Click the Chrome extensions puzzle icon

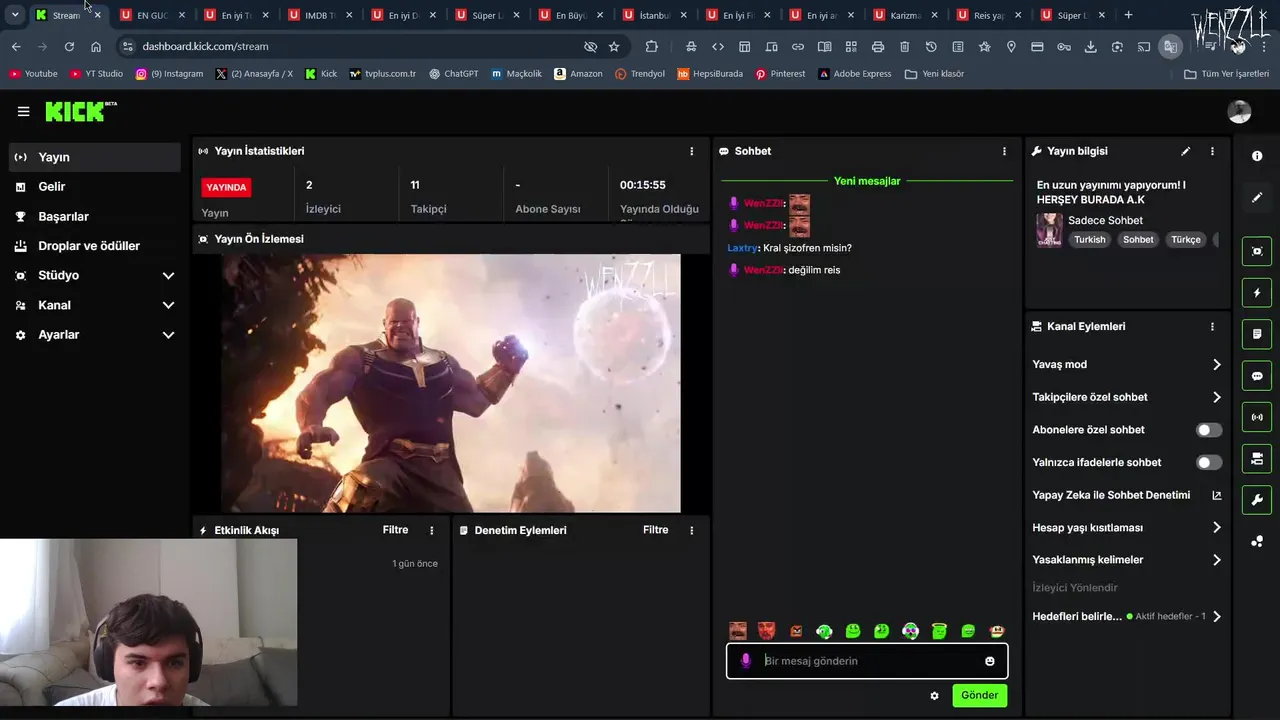click(x=652, y=46)
